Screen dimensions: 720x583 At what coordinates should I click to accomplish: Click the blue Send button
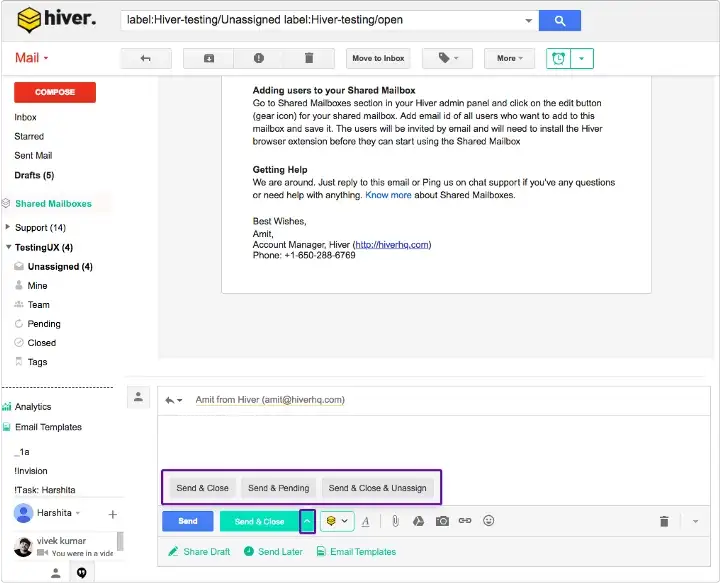click(188, 521)
